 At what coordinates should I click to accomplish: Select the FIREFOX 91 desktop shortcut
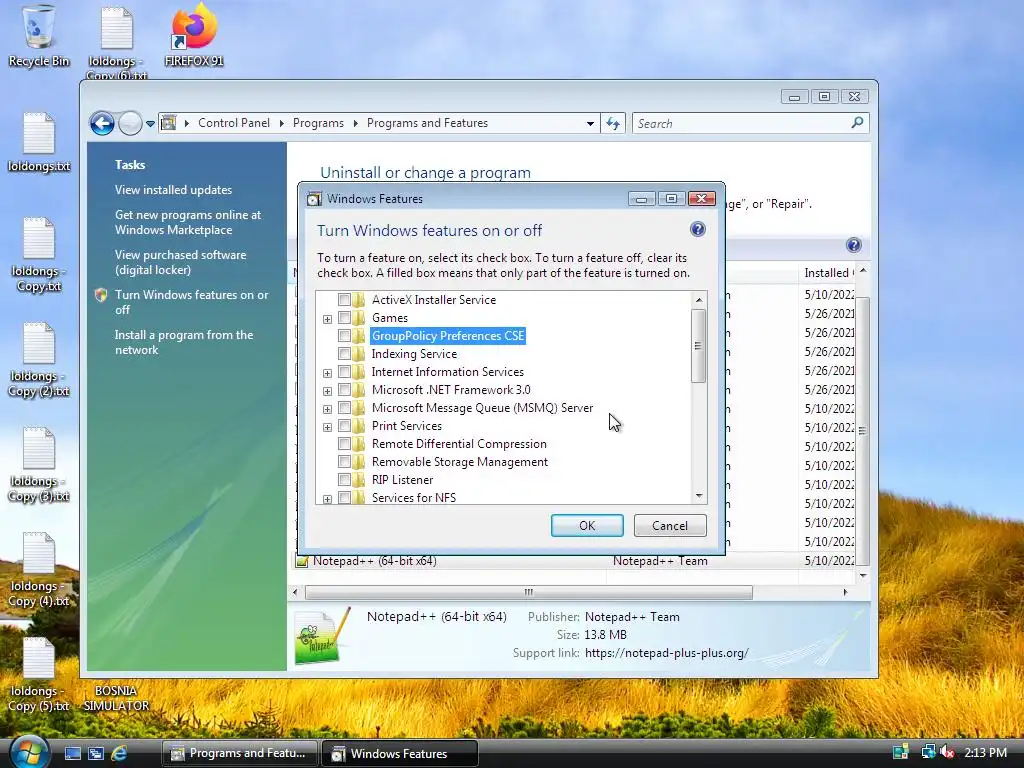click(194, 36)
